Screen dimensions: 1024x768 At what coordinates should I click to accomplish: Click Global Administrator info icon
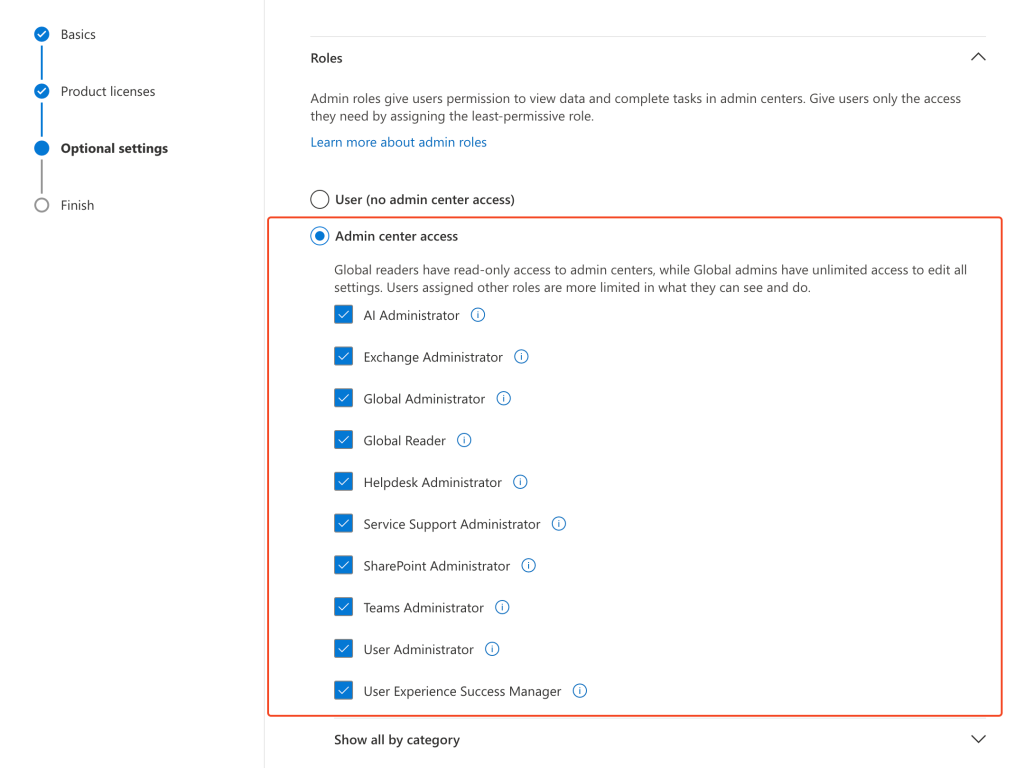tap(504, 398)
